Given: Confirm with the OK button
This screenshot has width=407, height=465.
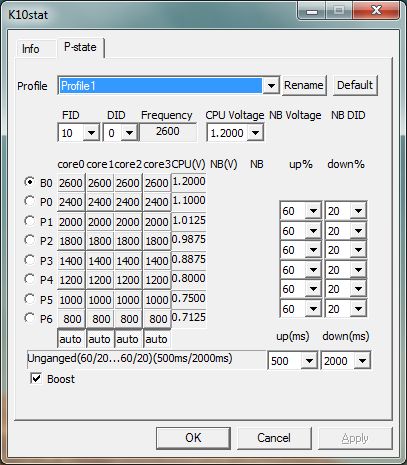Looking at the screenshot, I should pos(193,438).
